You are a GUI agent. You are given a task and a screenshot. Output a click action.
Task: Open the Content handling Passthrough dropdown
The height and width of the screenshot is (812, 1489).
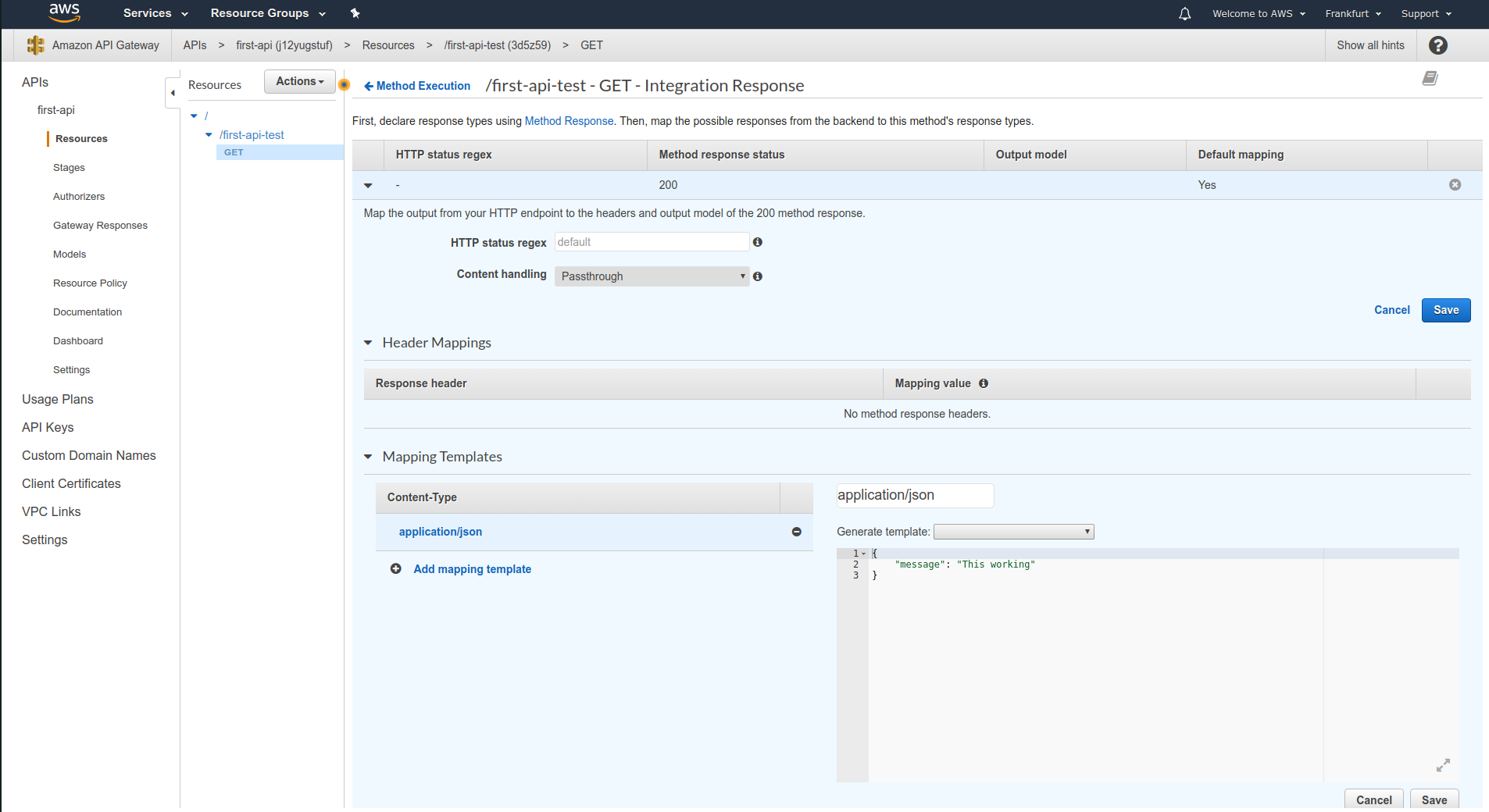click(652, 276)
